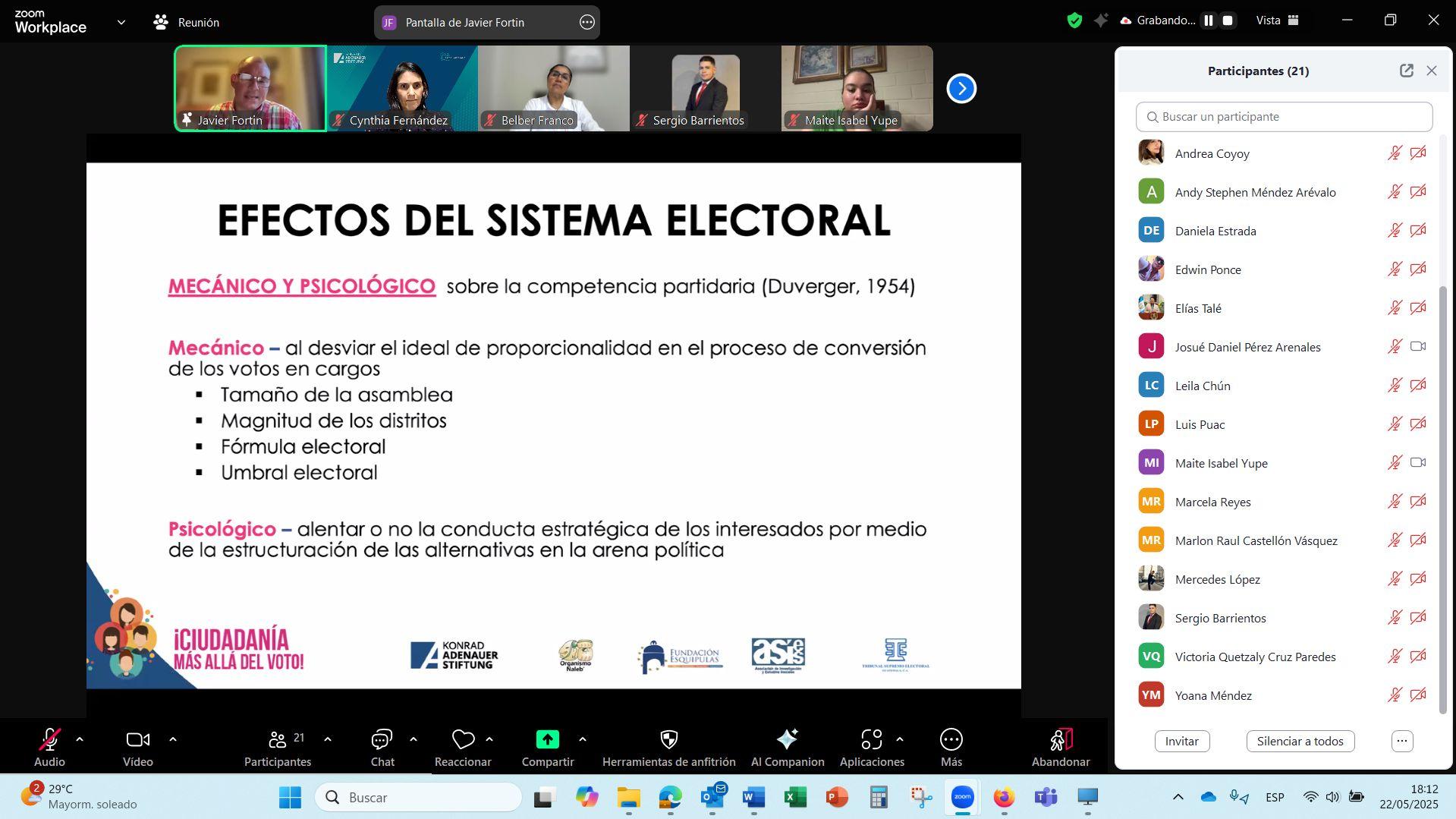Open the Más options menu
The width and height of the screenshot is (1456, 819).
pos(951,739)
